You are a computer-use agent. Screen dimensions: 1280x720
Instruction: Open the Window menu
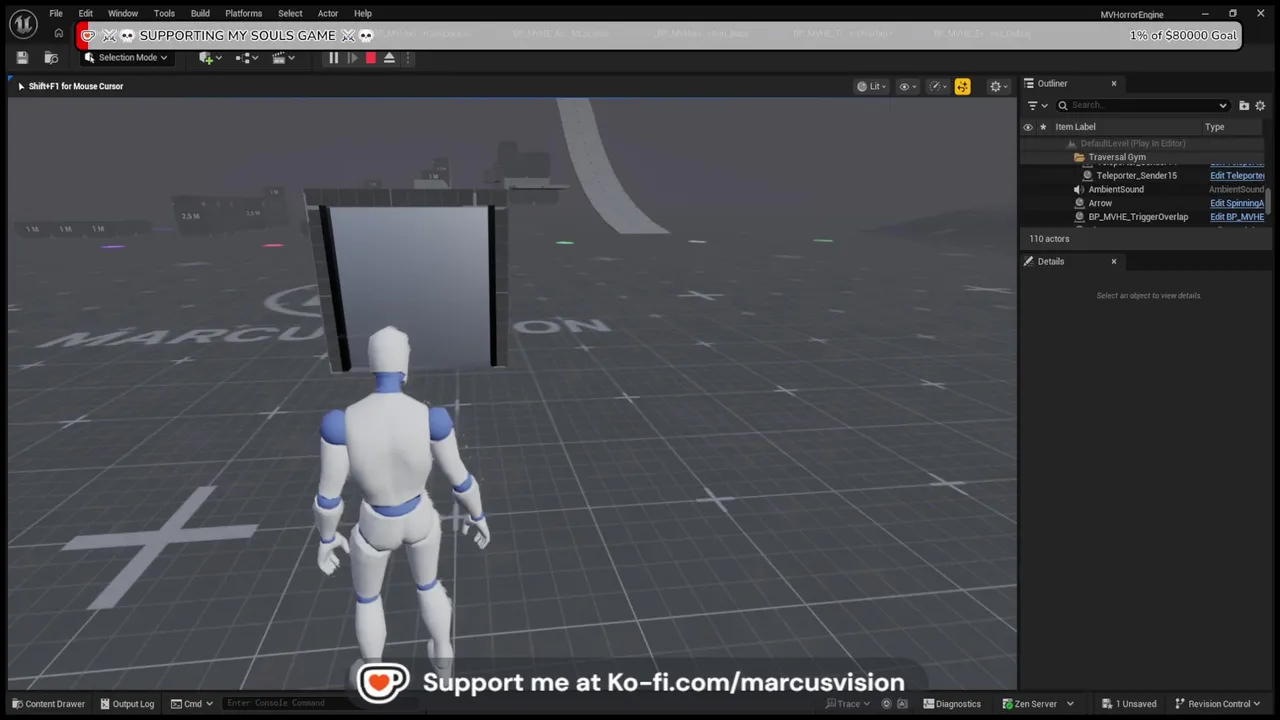123,14
